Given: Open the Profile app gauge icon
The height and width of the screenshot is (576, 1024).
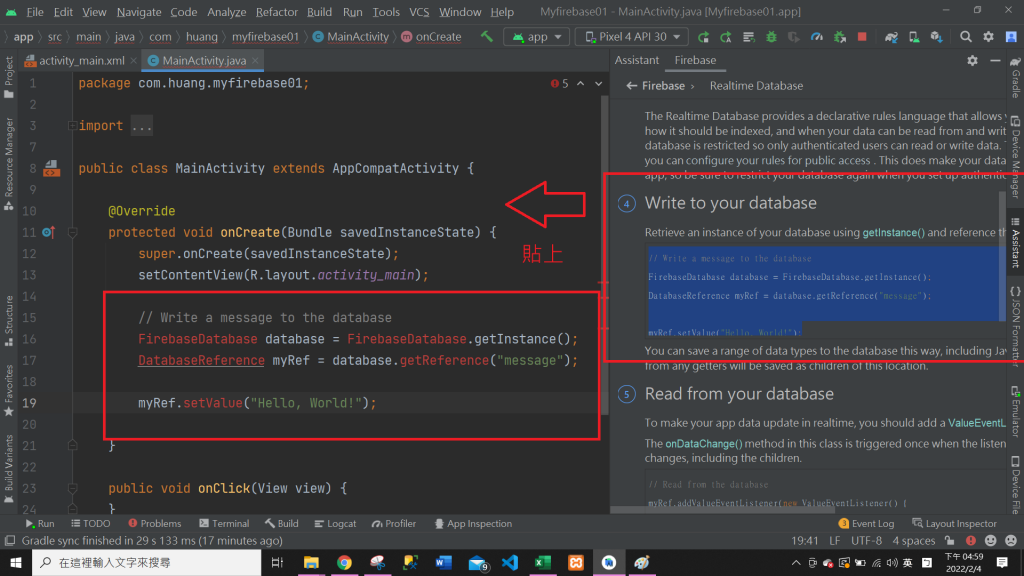Looking at the screenshot, I should tap(816, 37).
